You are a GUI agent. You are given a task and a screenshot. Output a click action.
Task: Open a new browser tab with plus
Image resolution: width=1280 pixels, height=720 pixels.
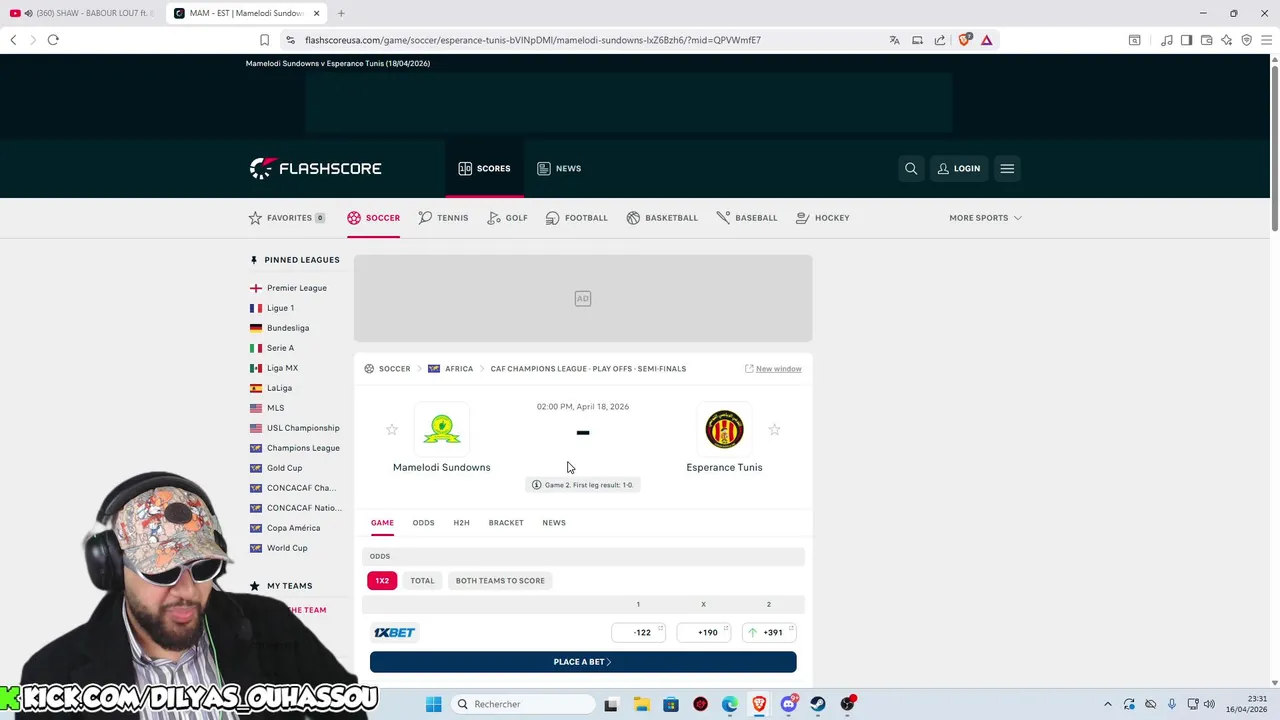click(x=341, y=13)
